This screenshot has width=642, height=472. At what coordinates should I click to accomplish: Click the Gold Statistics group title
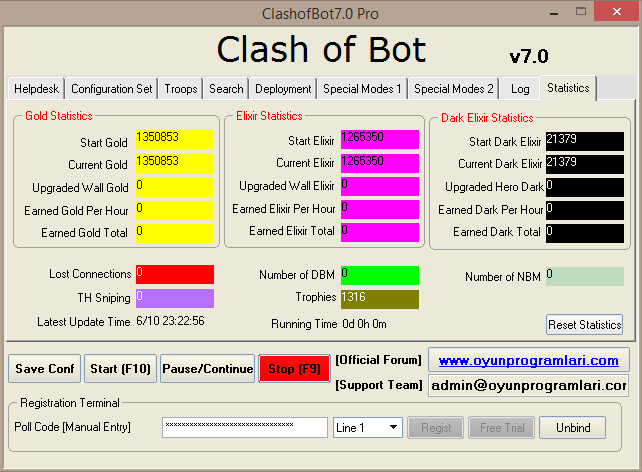coord(59,116)
